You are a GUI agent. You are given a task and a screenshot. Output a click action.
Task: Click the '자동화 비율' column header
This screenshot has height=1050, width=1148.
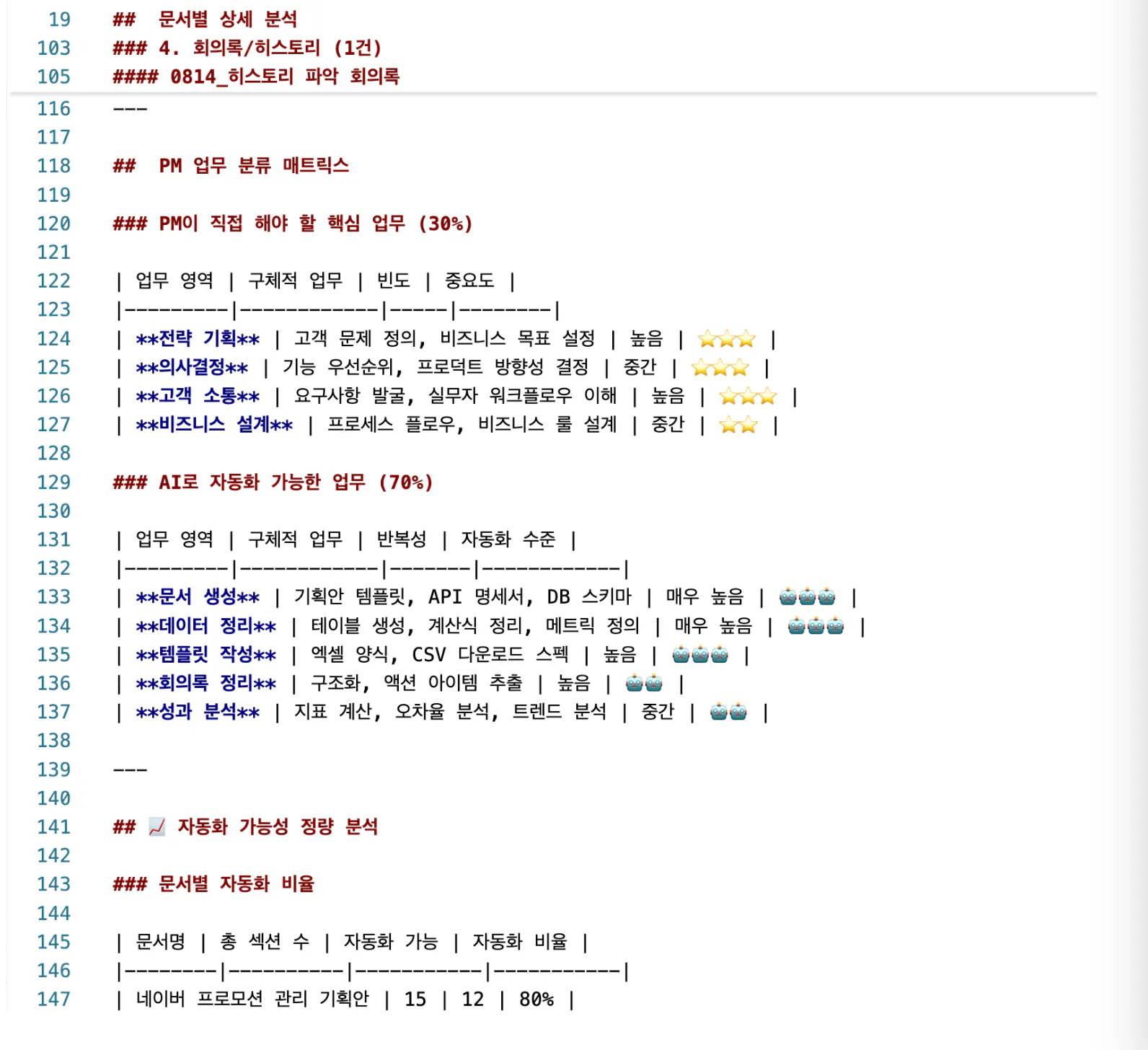click(520, 942)
